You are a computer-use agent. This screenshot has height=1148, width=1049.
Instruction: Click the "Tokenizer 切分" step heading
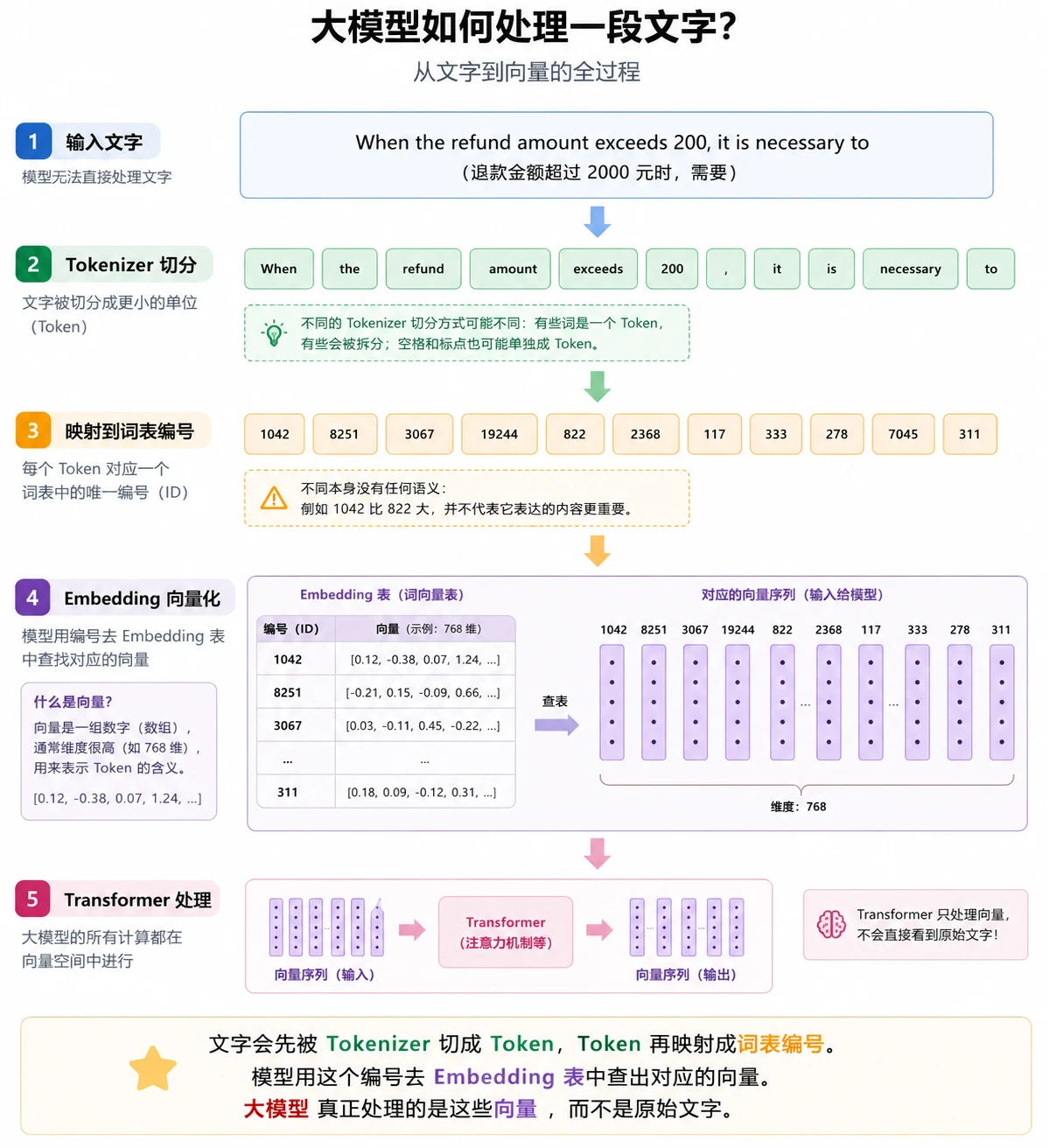[131, 264]
